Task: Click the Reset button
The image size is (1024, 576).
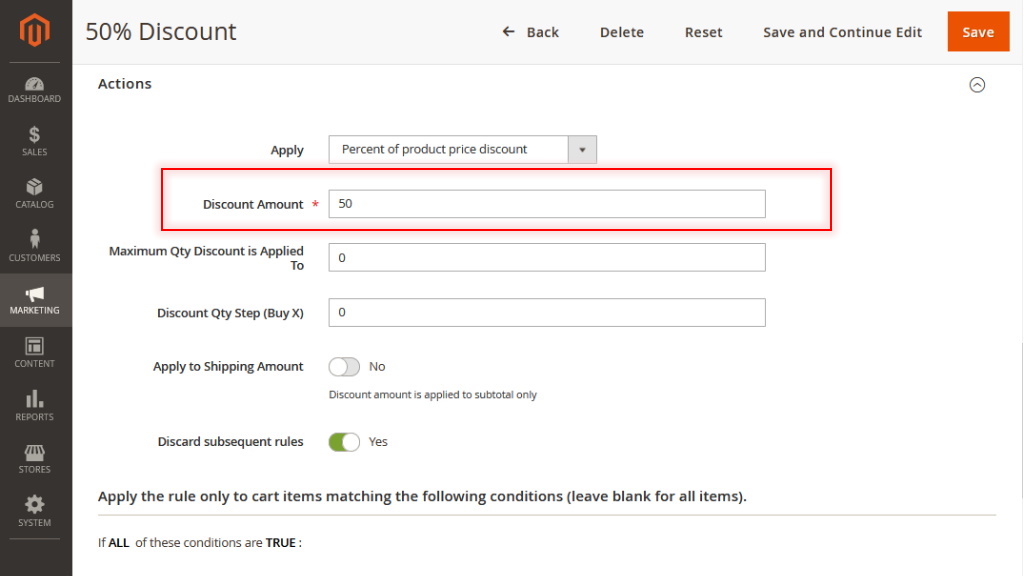Action: tap(703, 32)
